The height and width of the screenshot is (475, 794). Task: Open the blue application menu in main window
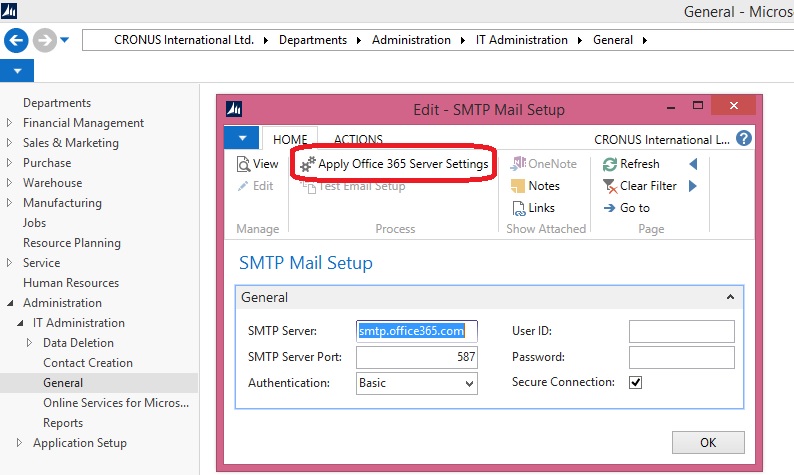pos(17,71)
